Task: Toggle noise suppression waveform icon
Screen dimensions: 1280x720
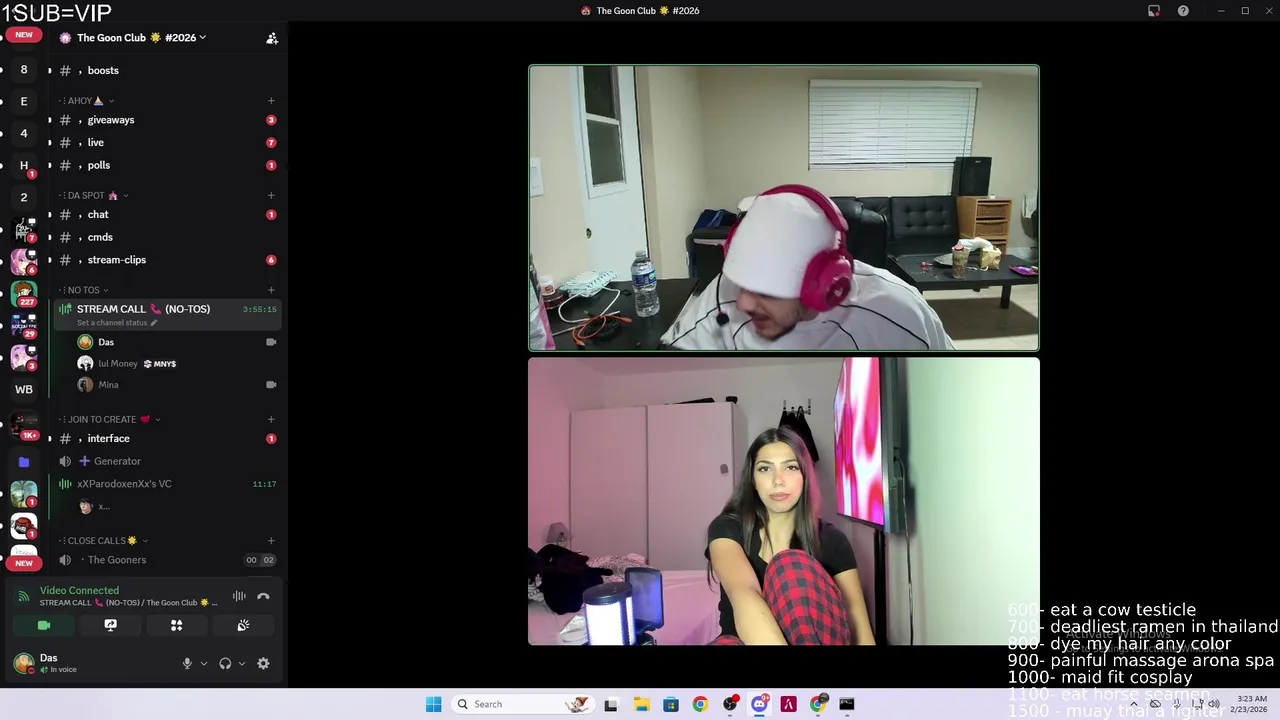Action: 239,596
